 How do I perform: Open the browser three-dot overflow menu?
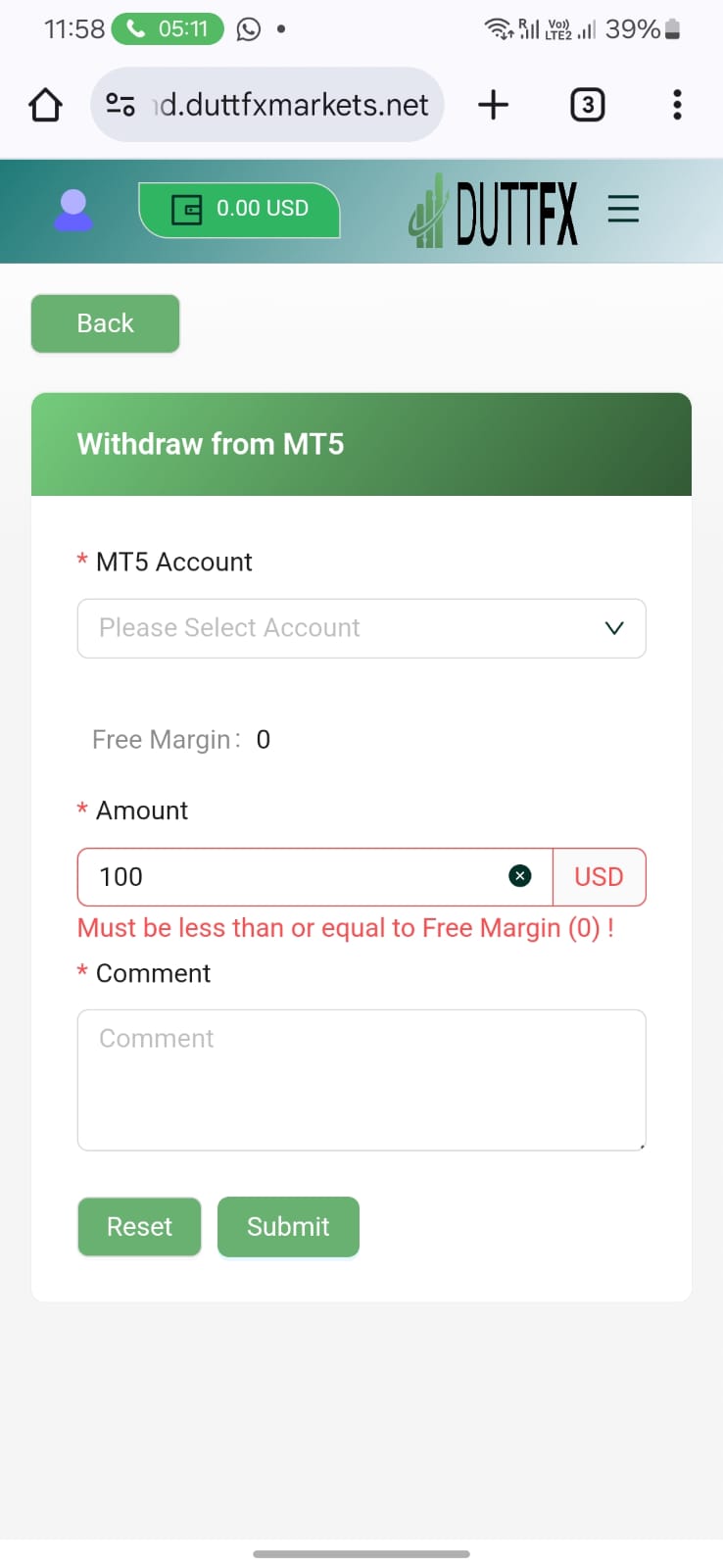point(677,105)
